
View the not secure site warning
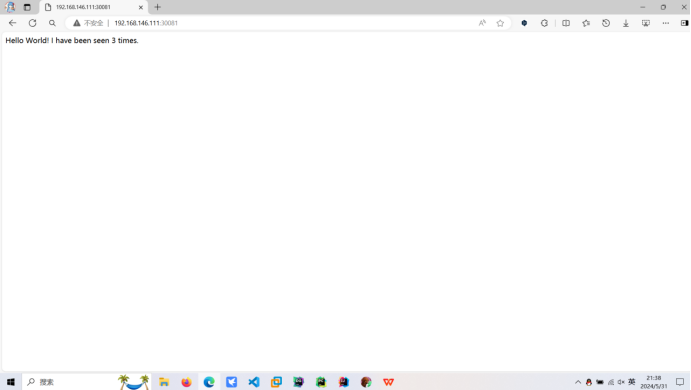pyautogui.click(x=88, y=23)
